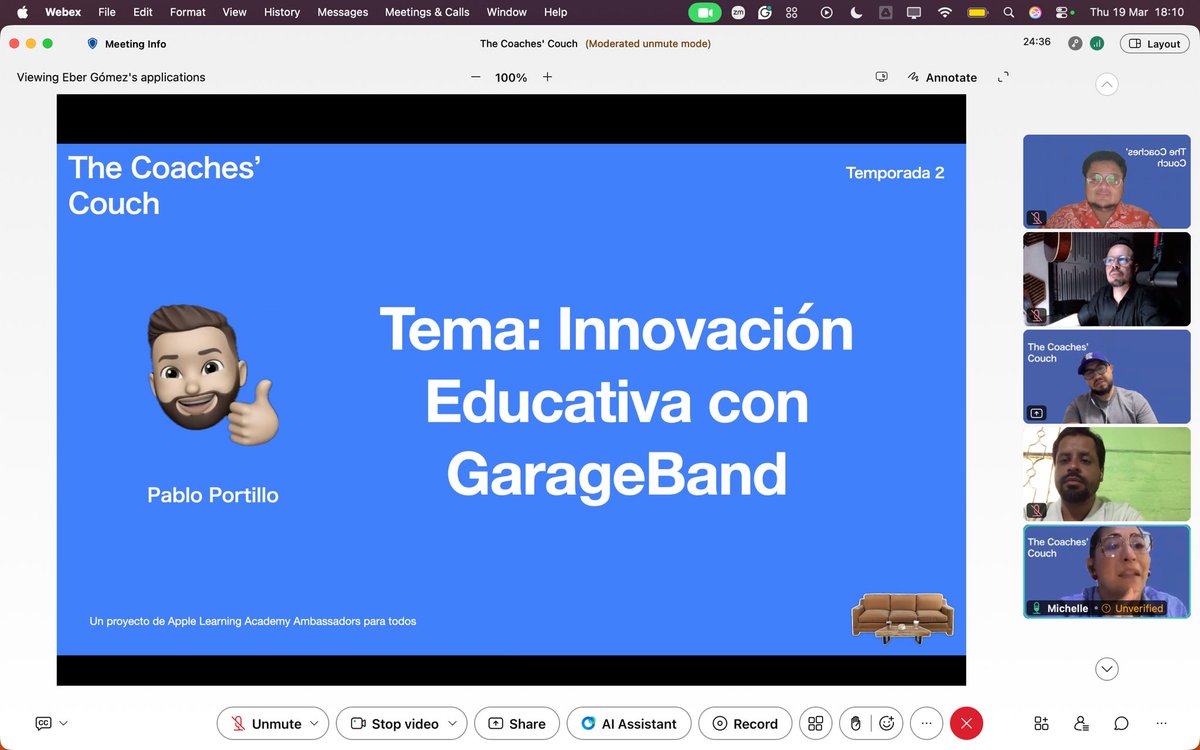This screenshot has height=750, width=1200.
Task: Open the closed captions options arrow
Action: [x=64, y=723]
